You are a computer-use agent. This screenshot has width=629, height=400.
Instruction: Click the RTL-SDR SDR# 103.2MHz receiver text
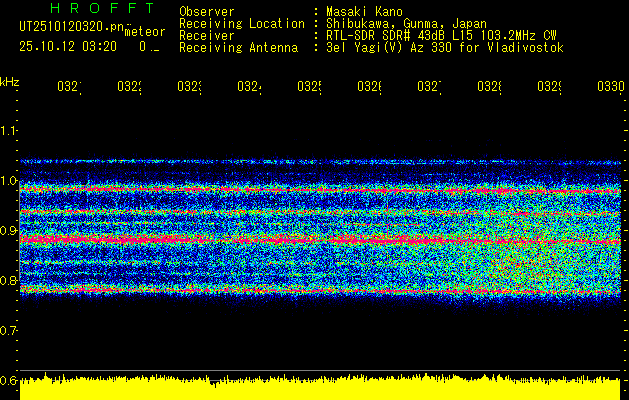click(441, 36)
